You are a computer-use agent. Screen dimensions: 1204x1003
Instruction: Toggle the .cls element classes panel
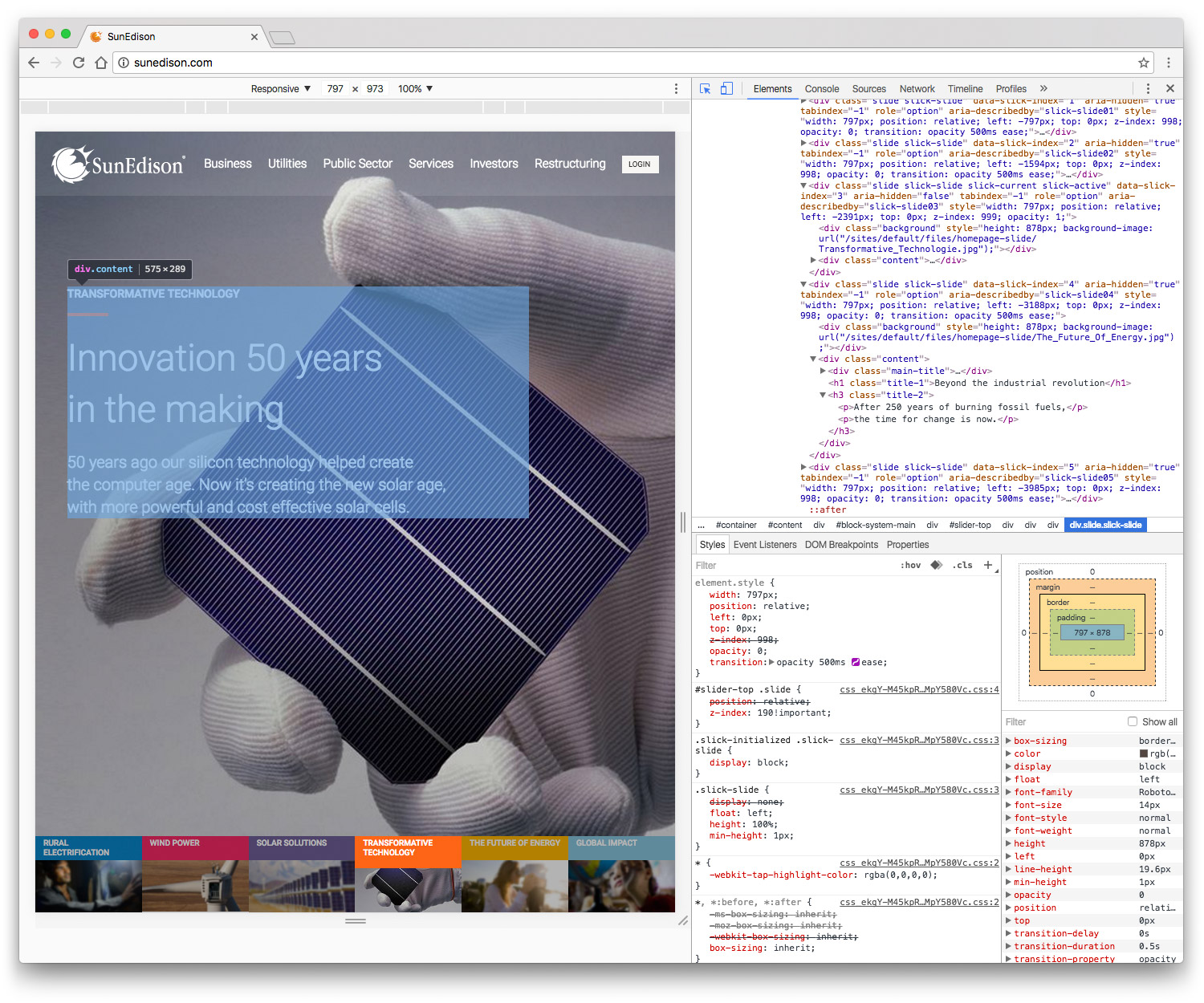click(x=962, y=566)
